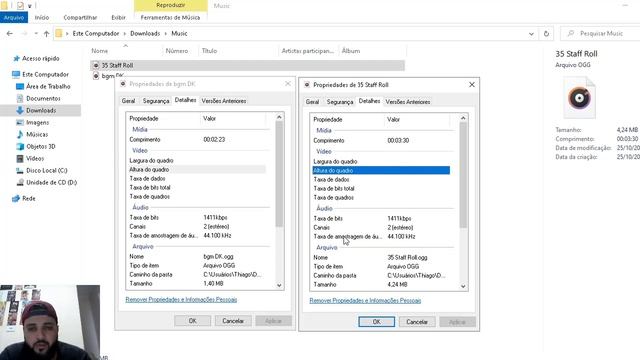Image resolution: width=640 pixels, height=360 pixels.
Task: Select Acesso rápido in sidebar
Action: (40, 58)
